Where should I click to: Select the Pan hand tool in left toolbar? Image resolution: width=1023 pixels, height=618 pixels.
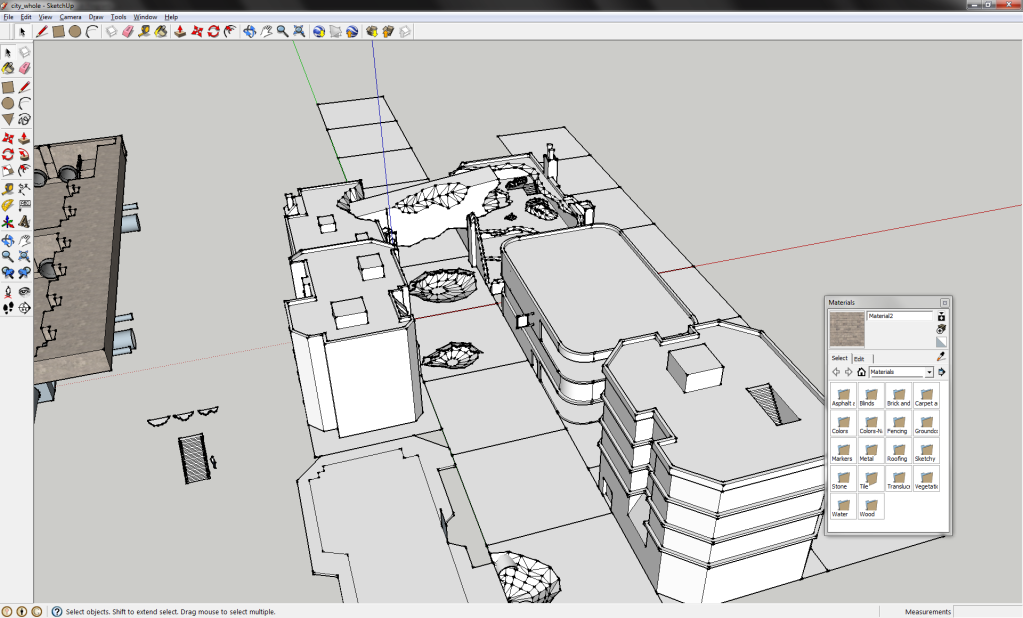24,240
